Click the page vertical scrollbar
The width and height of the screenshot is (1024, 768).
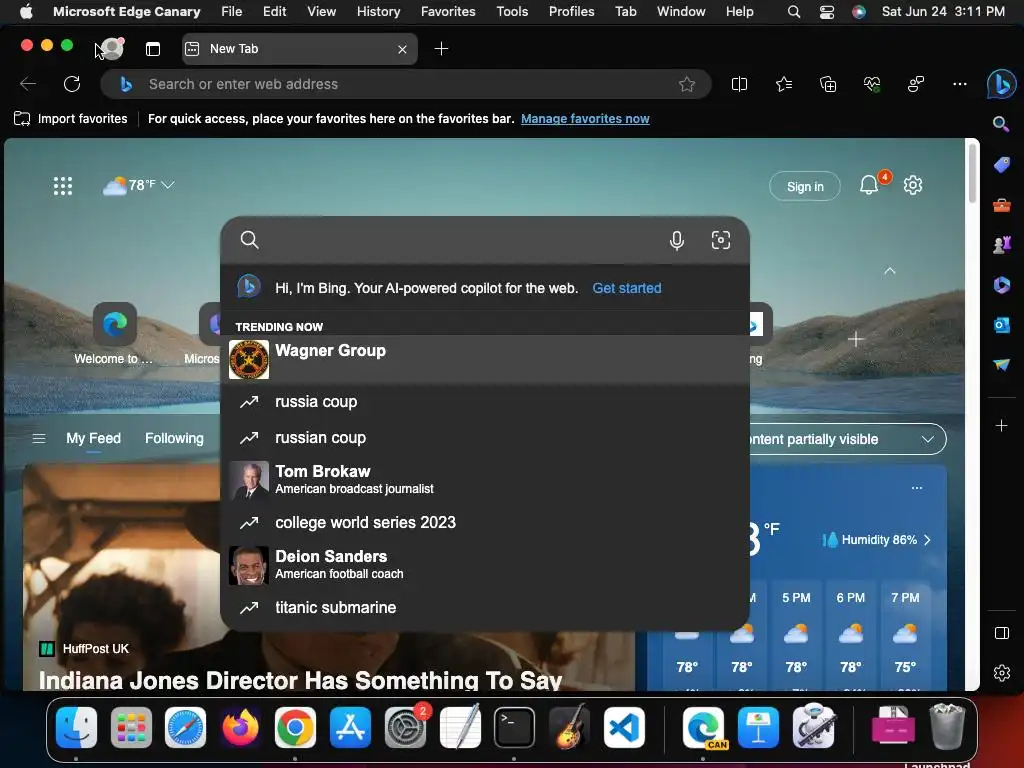(972, 173)
